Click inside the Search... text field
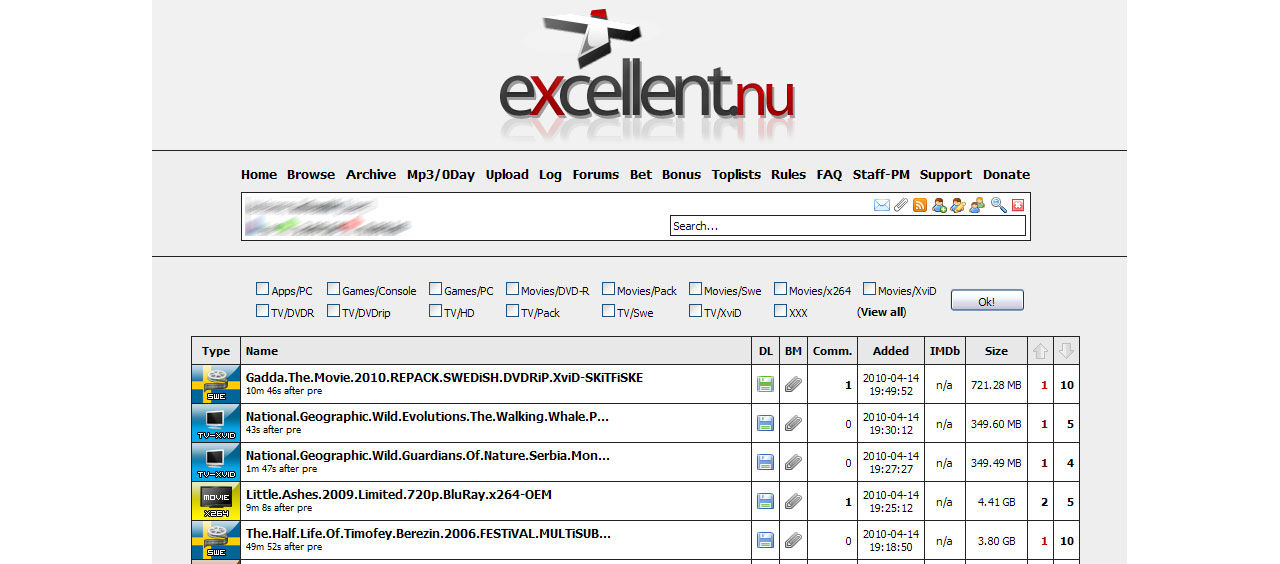This screenshot has width=1280, height=564. click(847, 226)
